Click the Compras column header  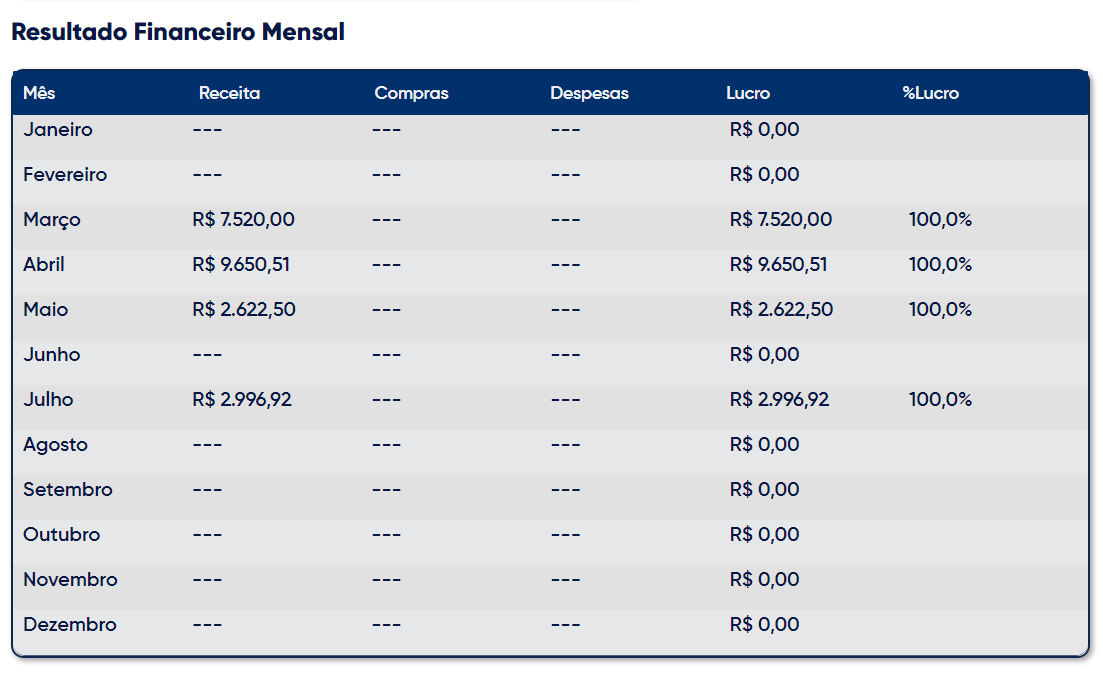tap(412, 93)
